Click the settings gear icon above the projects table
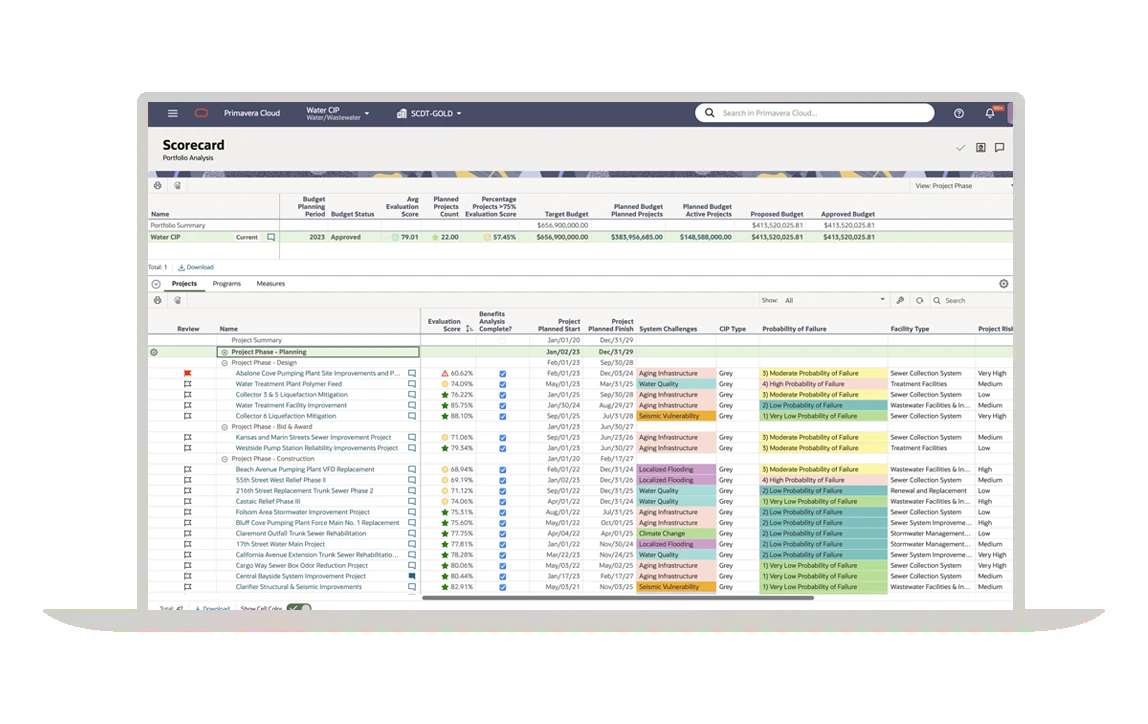 pos(1003,284)
